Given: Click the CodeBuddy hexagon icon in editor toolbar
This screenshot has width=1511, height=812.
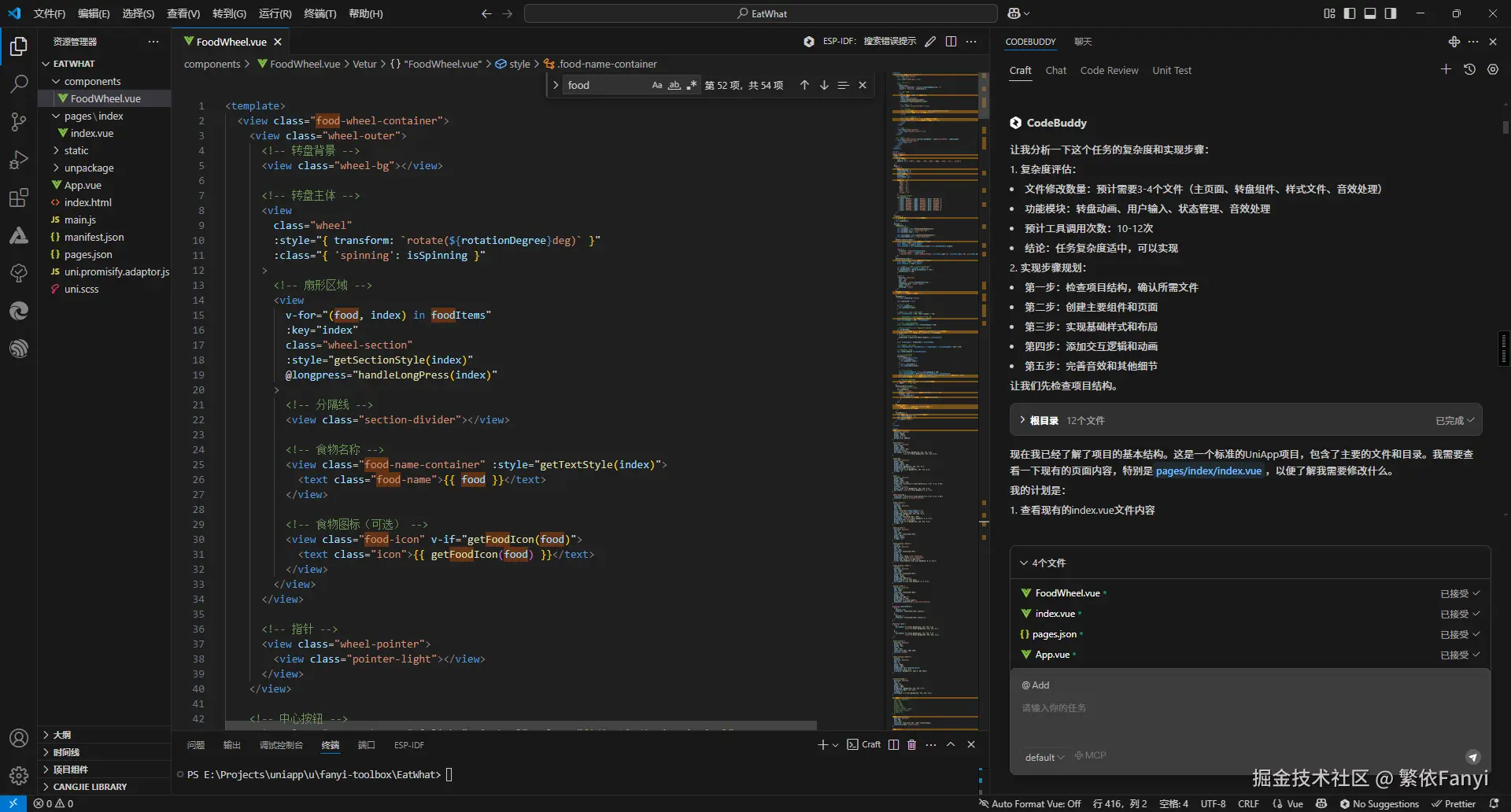Looking at the screenshot, I should coord(809,42).
